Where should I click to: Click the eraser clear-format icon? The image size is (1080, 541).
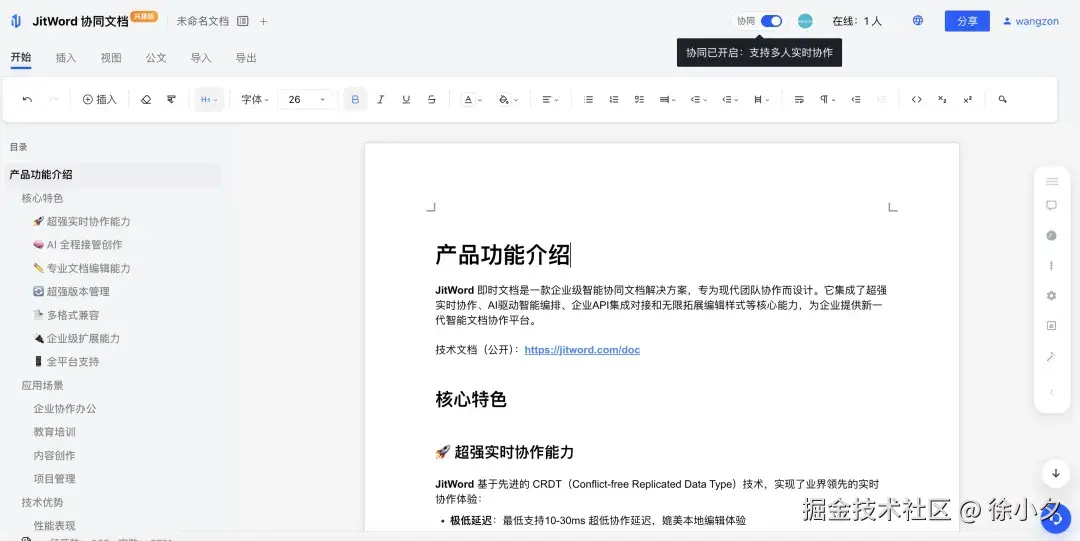145,99
